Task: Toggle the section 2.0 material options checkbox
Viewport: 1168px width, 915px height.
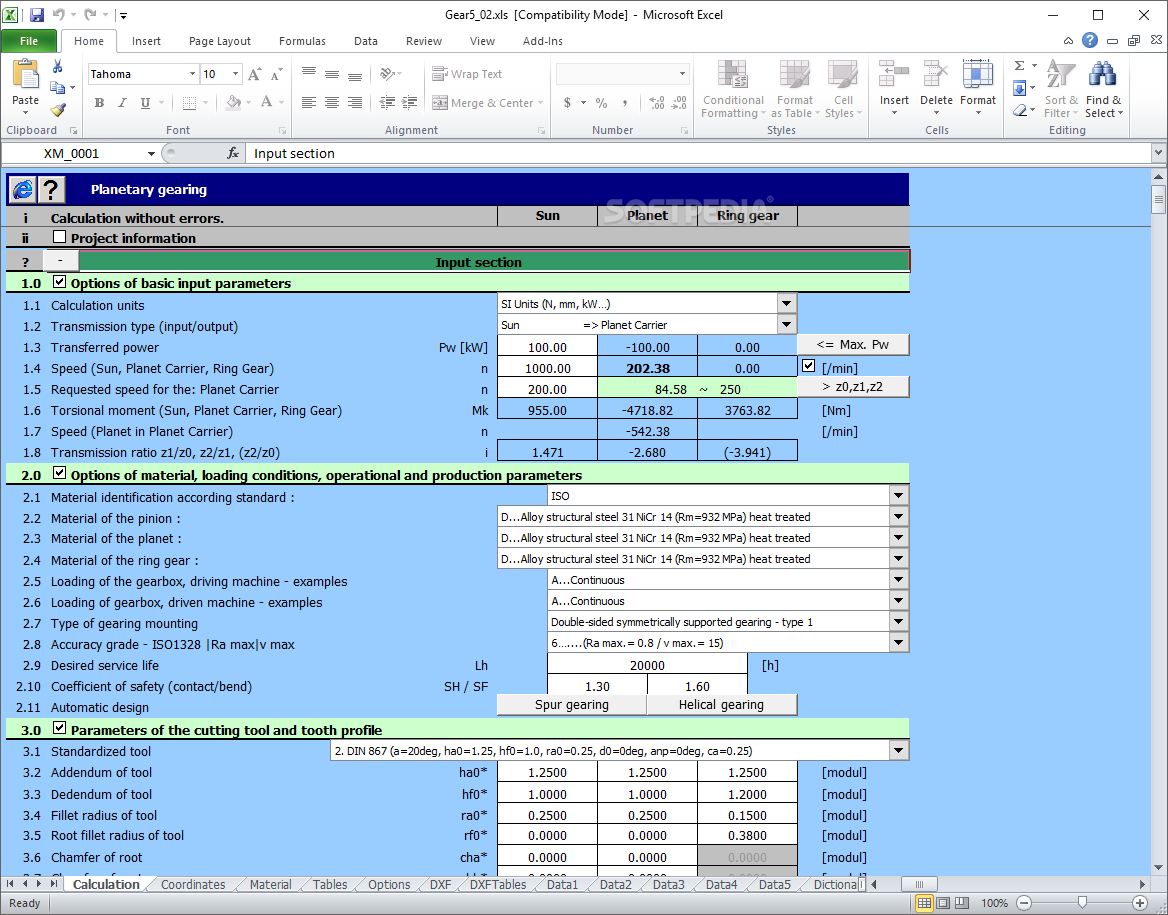Action: click(x=60, y=473)
